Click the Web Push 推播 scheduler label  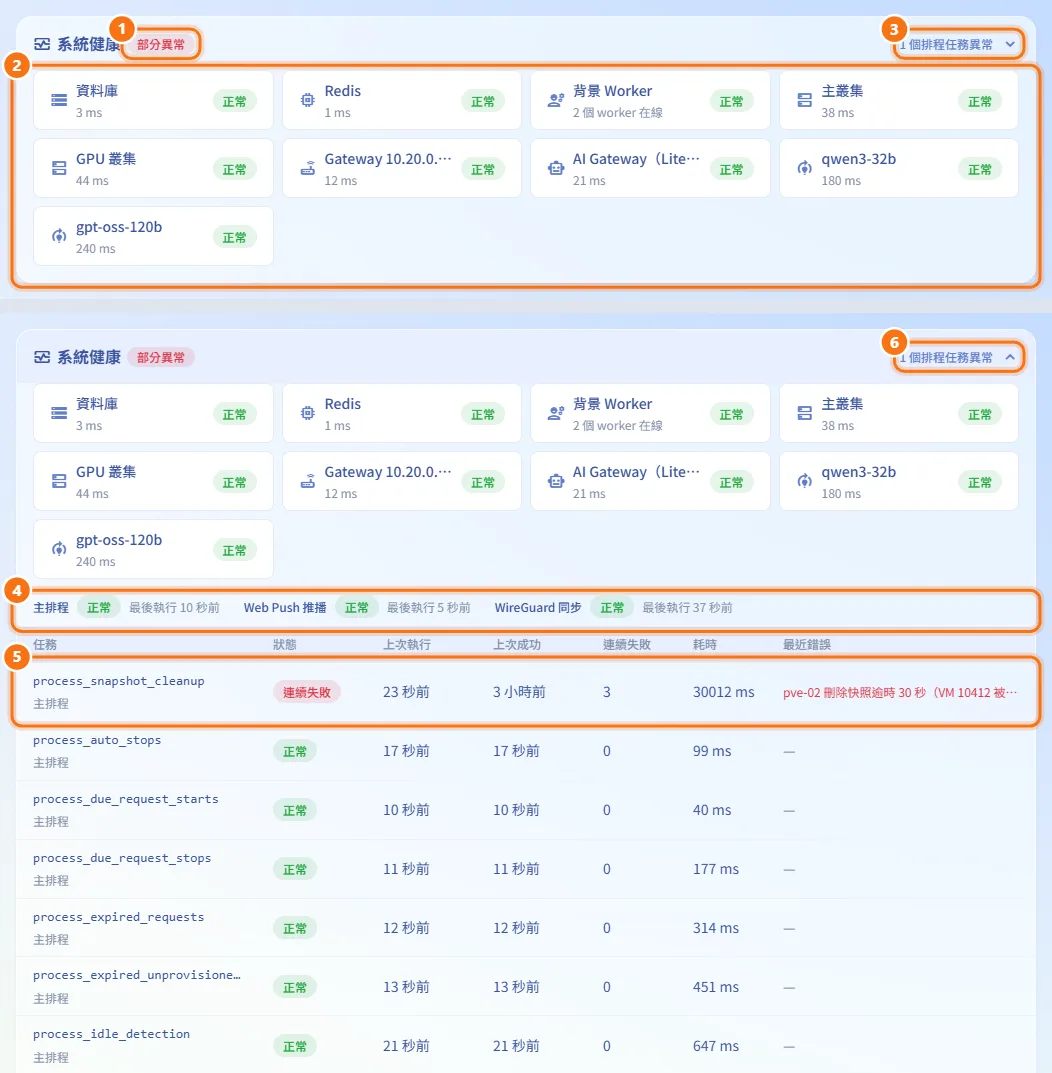click(x=285, y=608)
